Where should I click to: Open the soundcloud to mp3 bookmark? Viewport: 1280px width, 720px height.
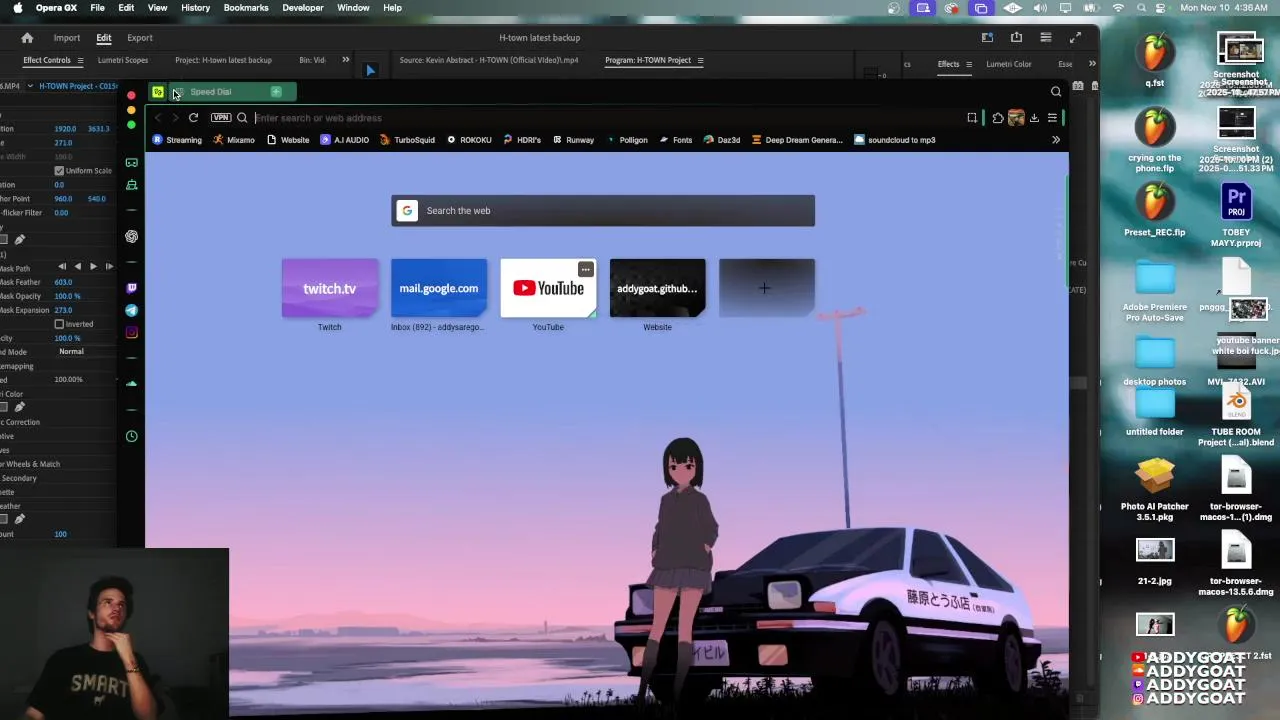895,140
